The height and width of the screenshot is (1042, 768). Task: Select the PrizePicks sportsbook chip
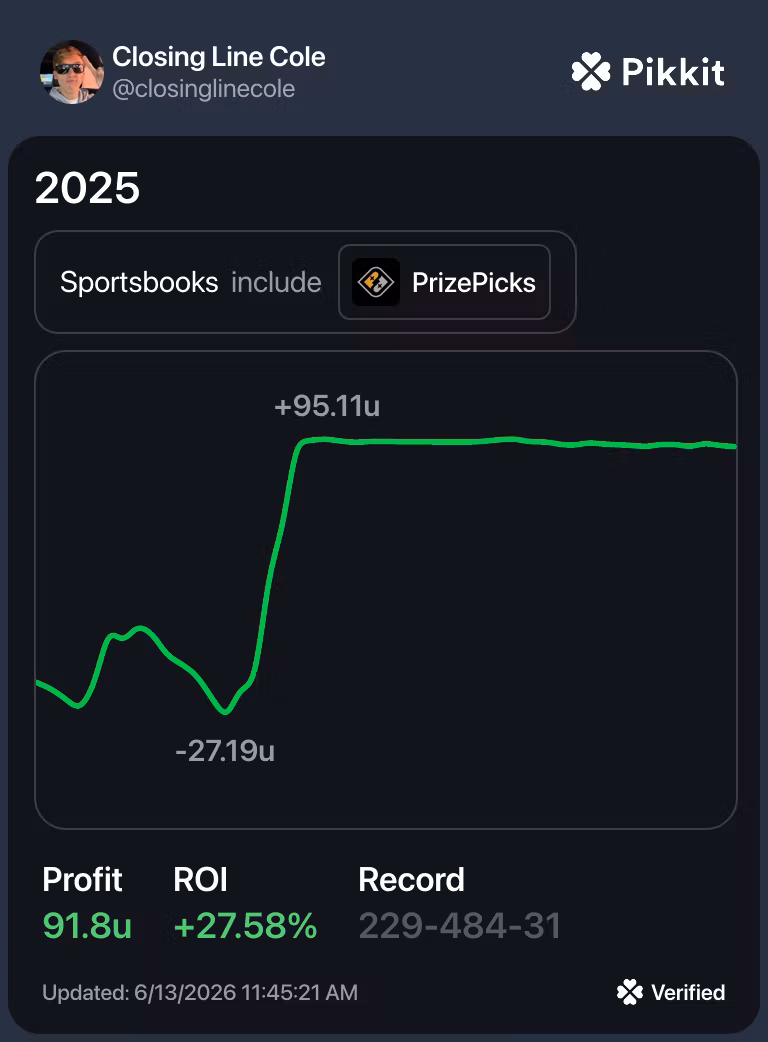click(x=444, y=282)
